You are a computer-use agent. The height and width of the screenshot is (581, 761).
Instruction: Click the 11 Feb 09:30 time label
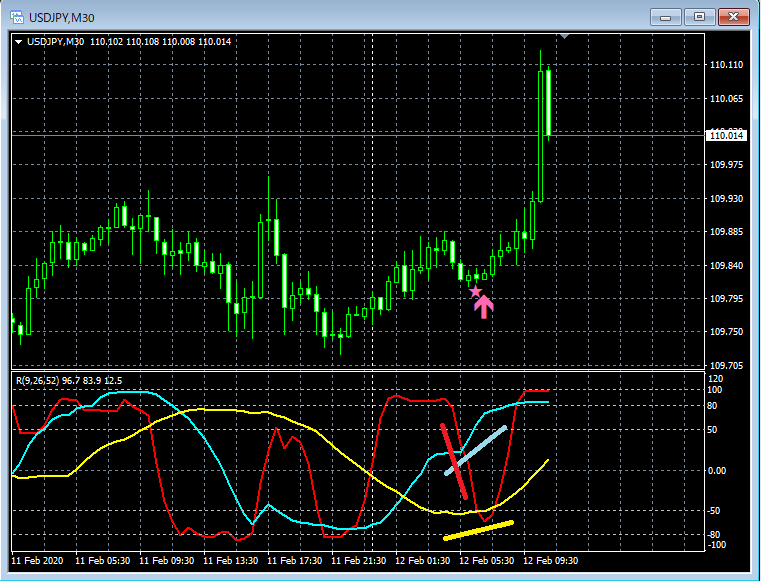coord(166,561)
